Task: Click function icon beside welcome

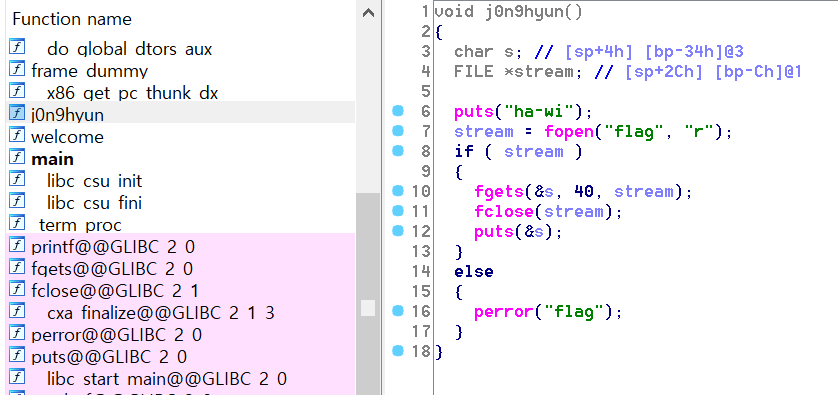Action: (x=17, y=135)
